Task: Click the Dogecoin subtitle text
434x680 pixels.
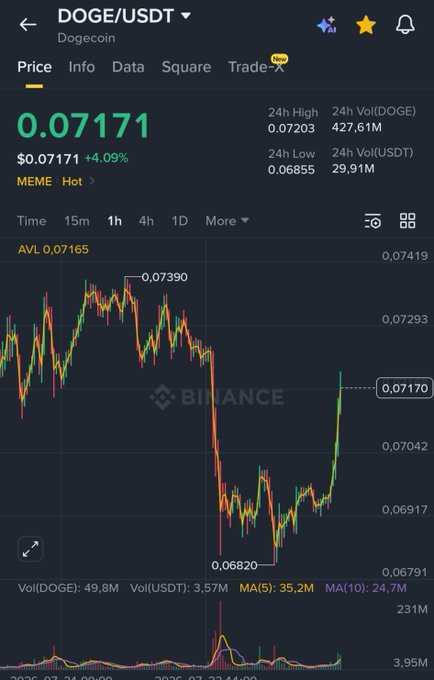Action: click(x=86, y=38)
